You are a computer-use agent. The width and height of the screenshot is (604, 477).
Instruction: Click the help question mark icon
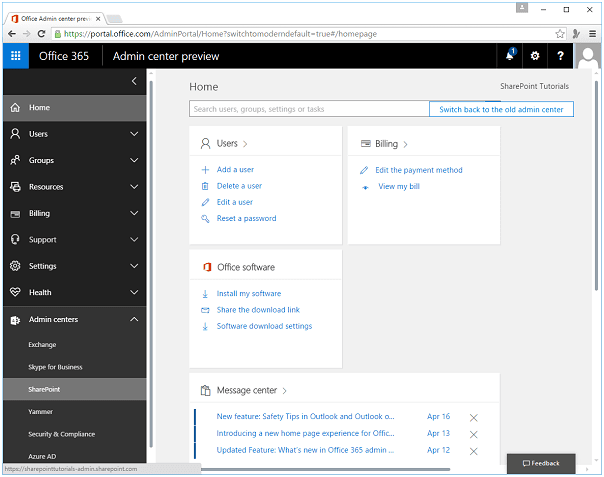pos(560,56)
